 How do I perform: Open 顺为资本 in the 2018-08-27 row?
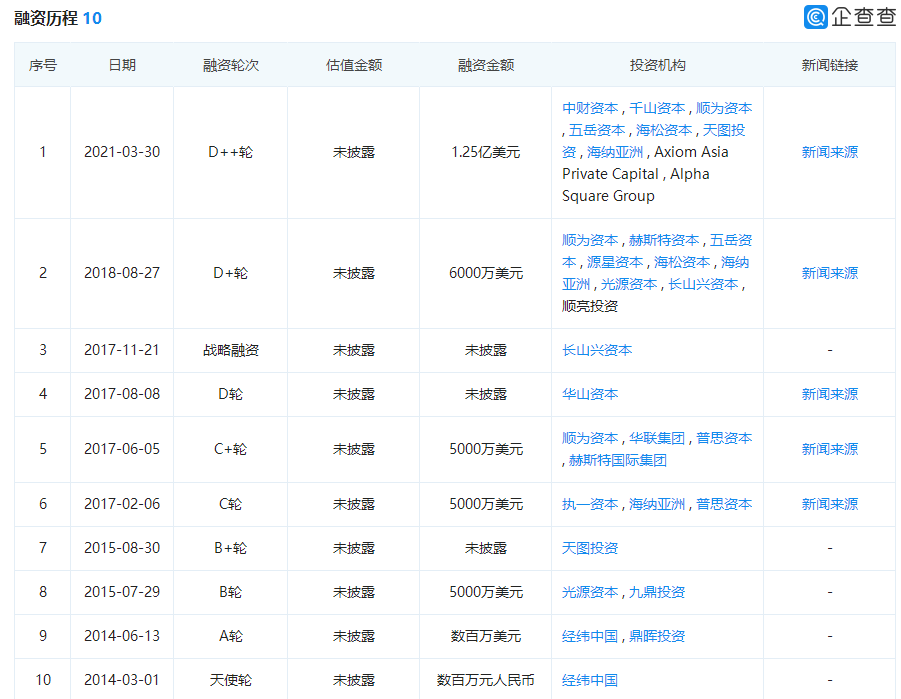pos(590,240)
